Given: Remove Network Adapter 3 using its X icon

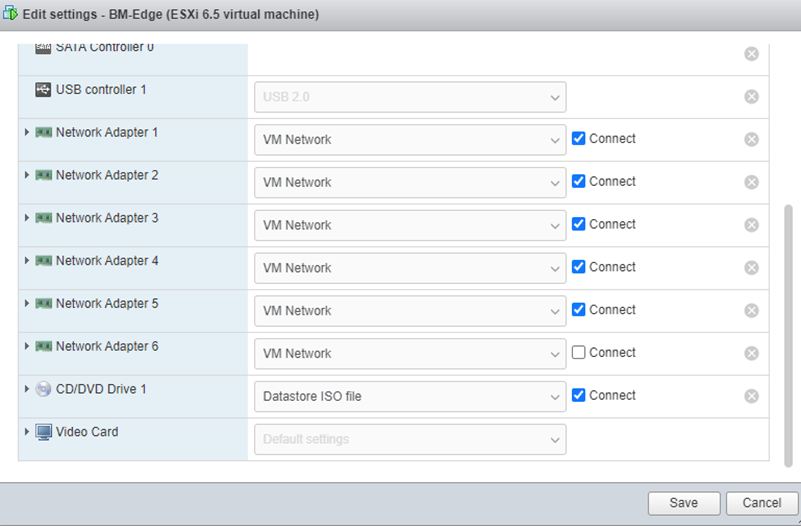Looking at the screenshot, I should [752, 225].
